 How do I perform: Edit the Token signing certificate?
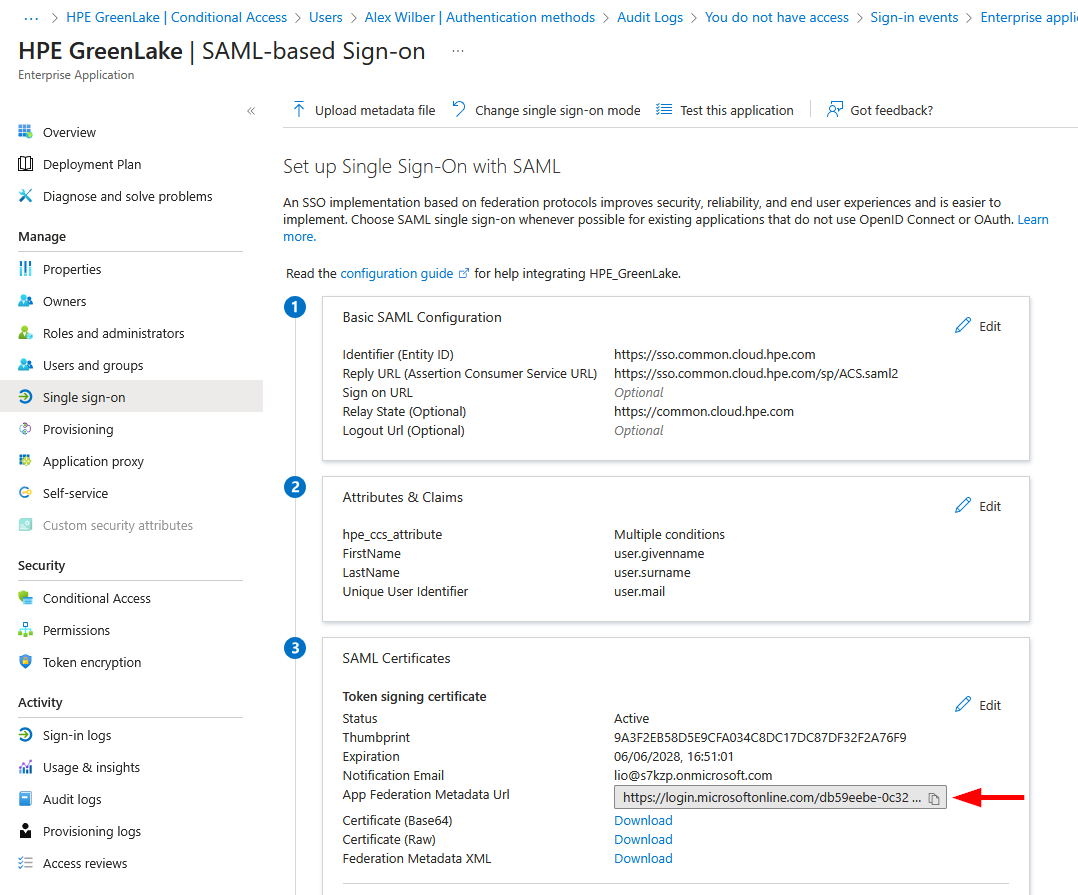977,705
